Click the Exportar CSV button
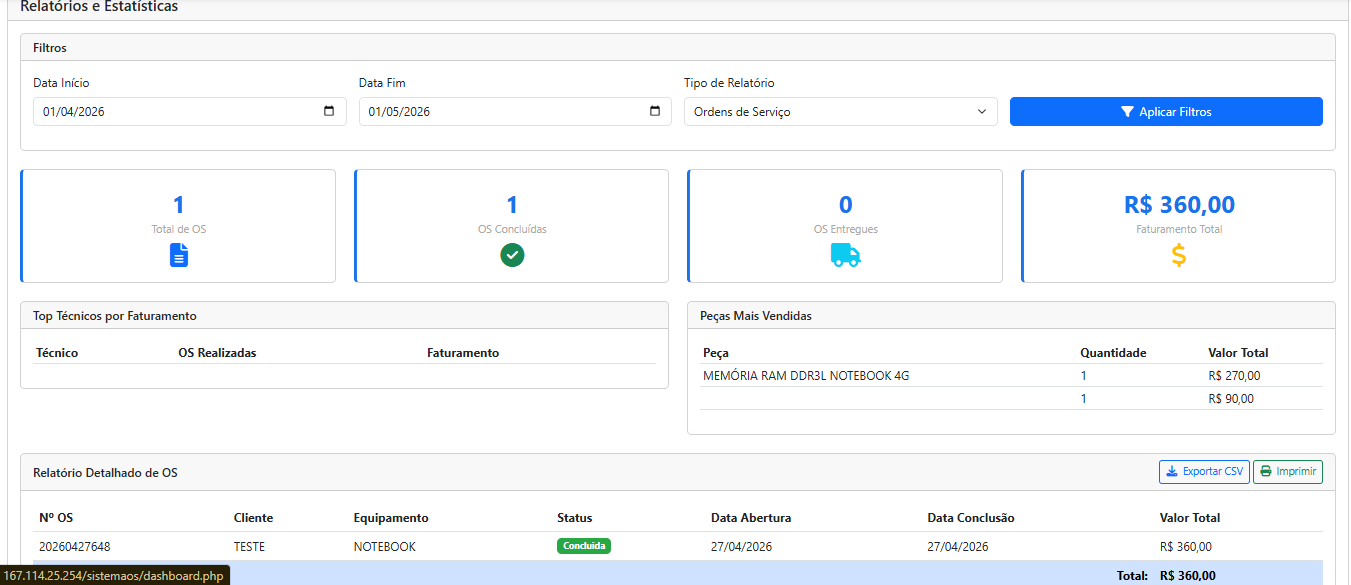 click(x=1204, y=471)
